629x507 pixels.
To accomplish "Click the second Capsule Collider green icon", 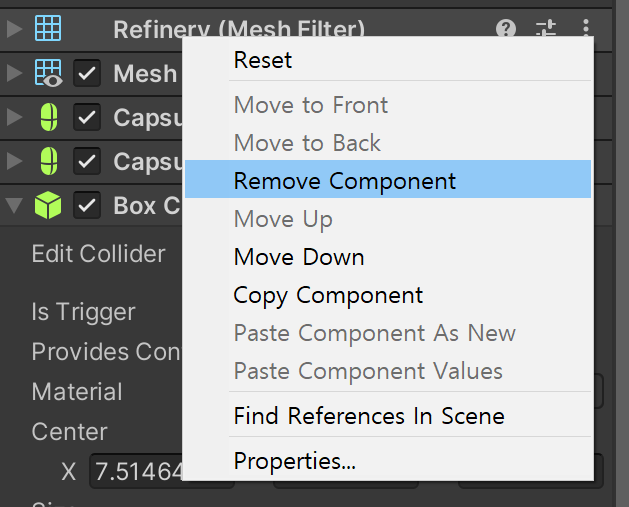I will (48, 161).
